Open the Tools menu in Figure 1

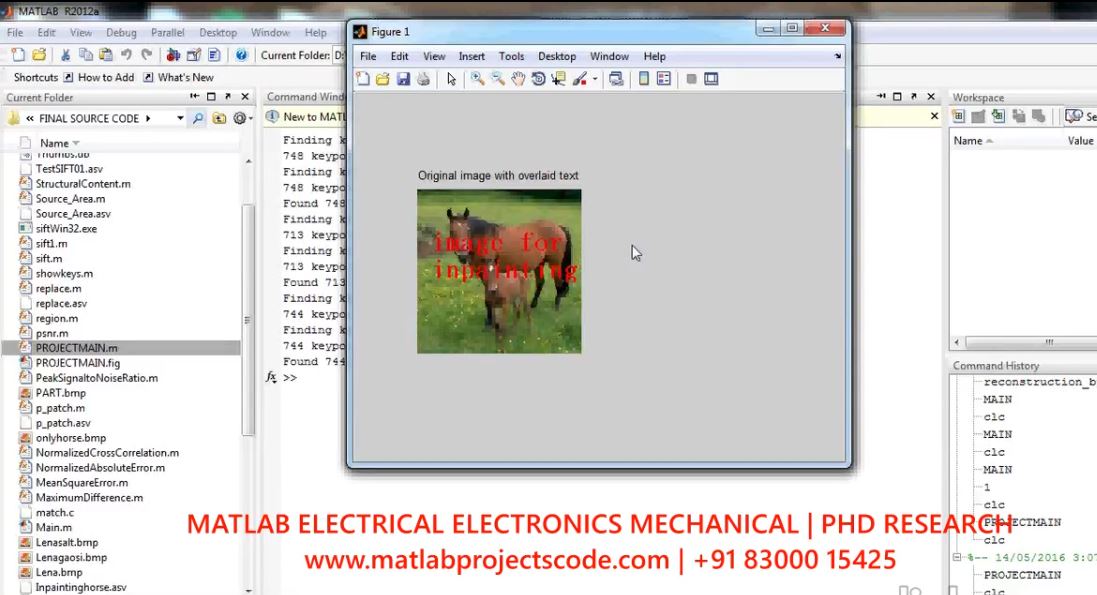511,56
